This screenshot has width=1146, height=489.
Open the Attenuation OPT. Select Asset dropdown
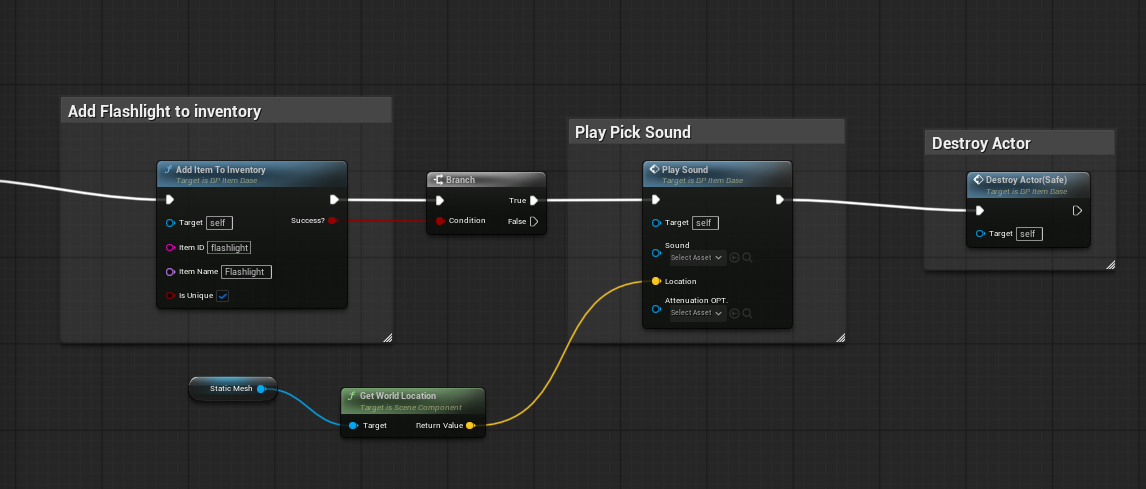pyautogui.click(x=698, y=313)
